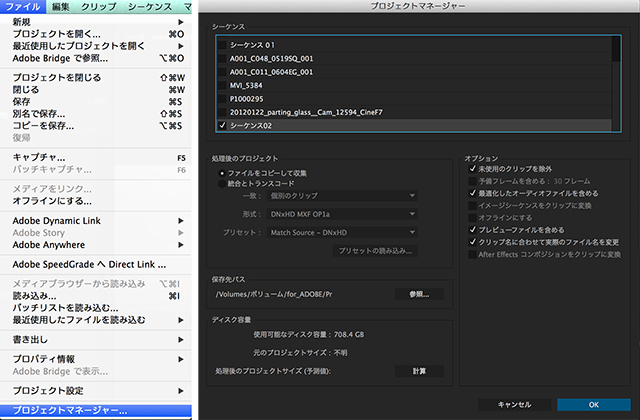The height and width of the screenshot is (420, 640).
Task: Select Adobe Bridge で参照... menu item
Action: point(96,58)
